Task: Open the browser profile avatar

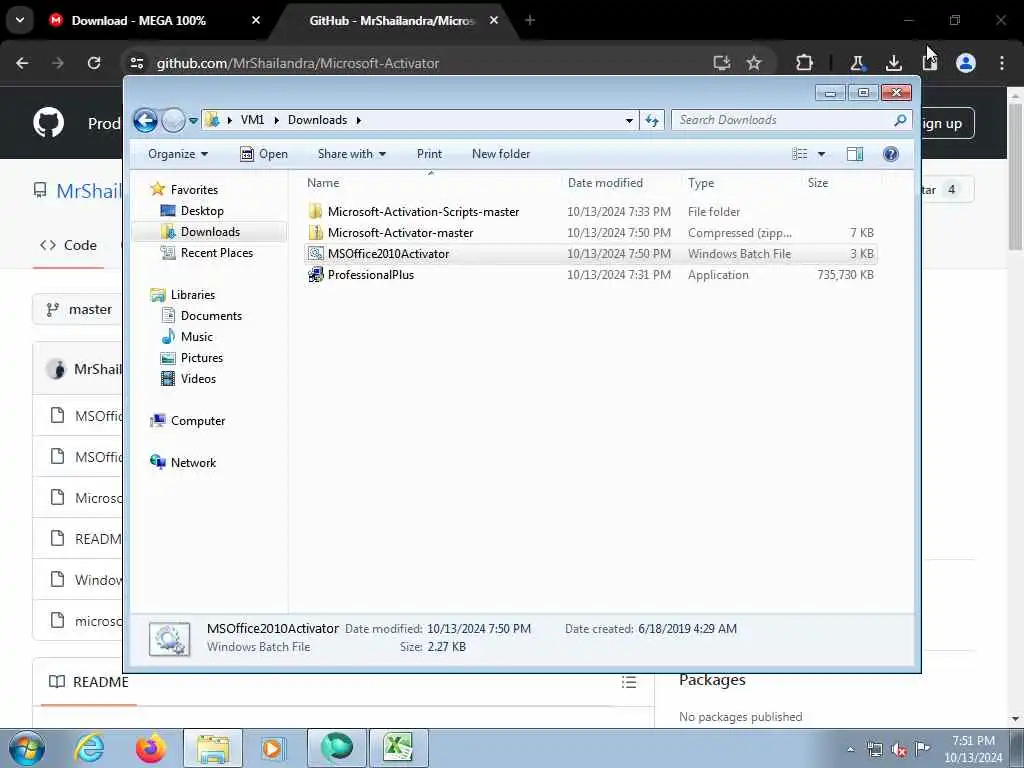Action: point(966,63)
